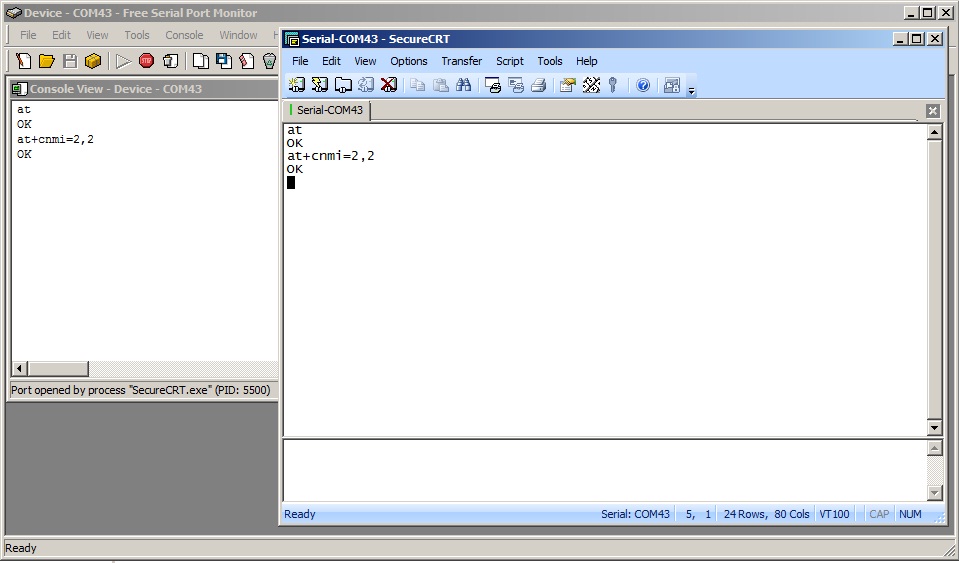This screenshot has width=959, height=563.
Task: Click the last SecureCRT toolbar window icon
Action: tap(672, 85)
